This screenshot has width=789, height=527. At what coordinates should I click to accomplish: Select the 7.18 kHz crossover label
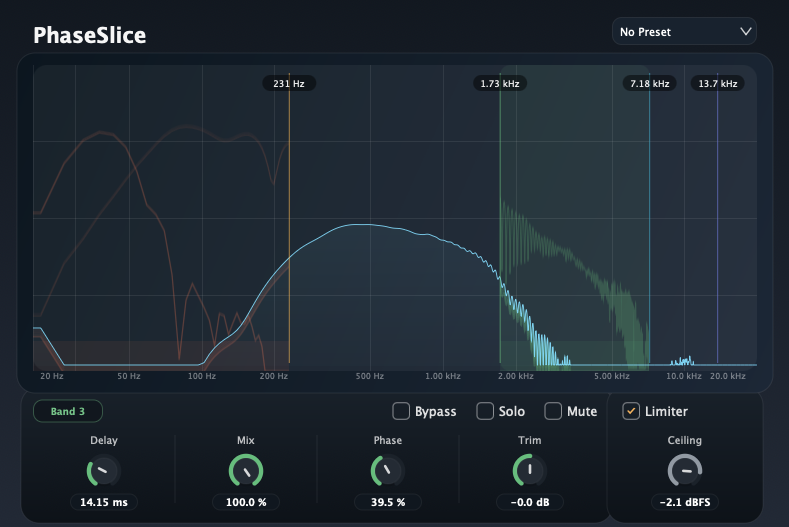650,84
